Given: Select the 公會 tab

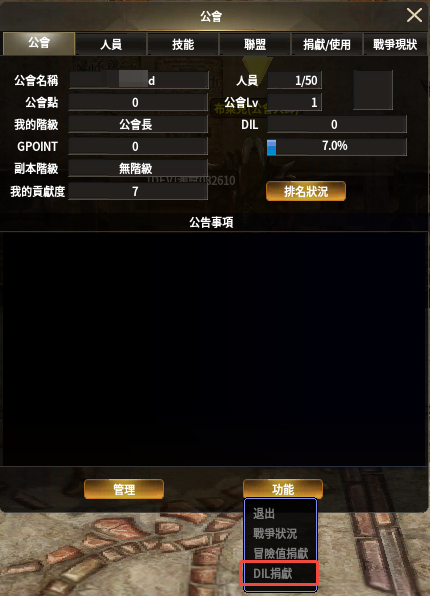Looking at the screenshot, I should [x=39, y=43].
